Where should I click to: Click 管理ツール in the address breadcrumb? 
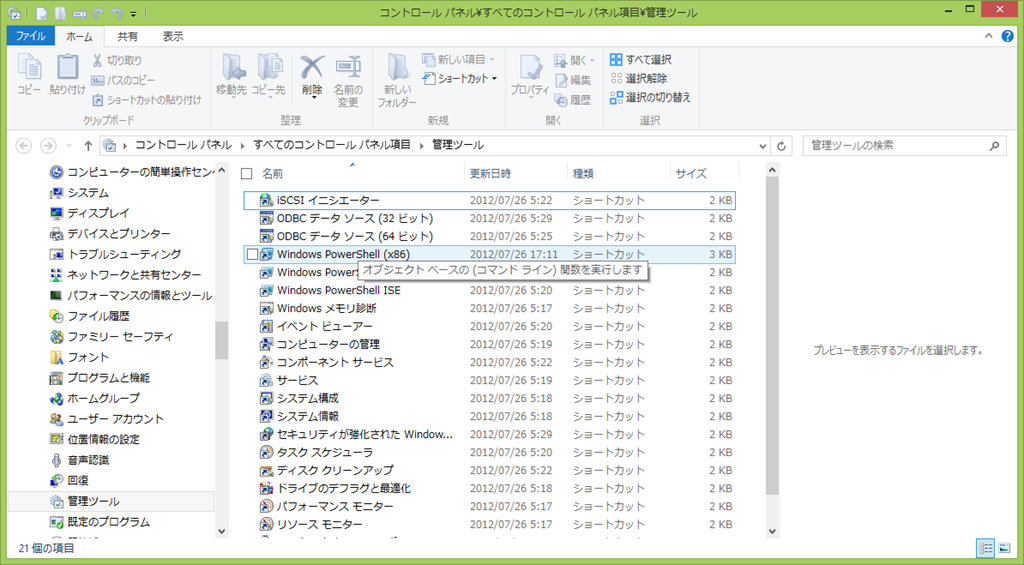tap(458, 145)
